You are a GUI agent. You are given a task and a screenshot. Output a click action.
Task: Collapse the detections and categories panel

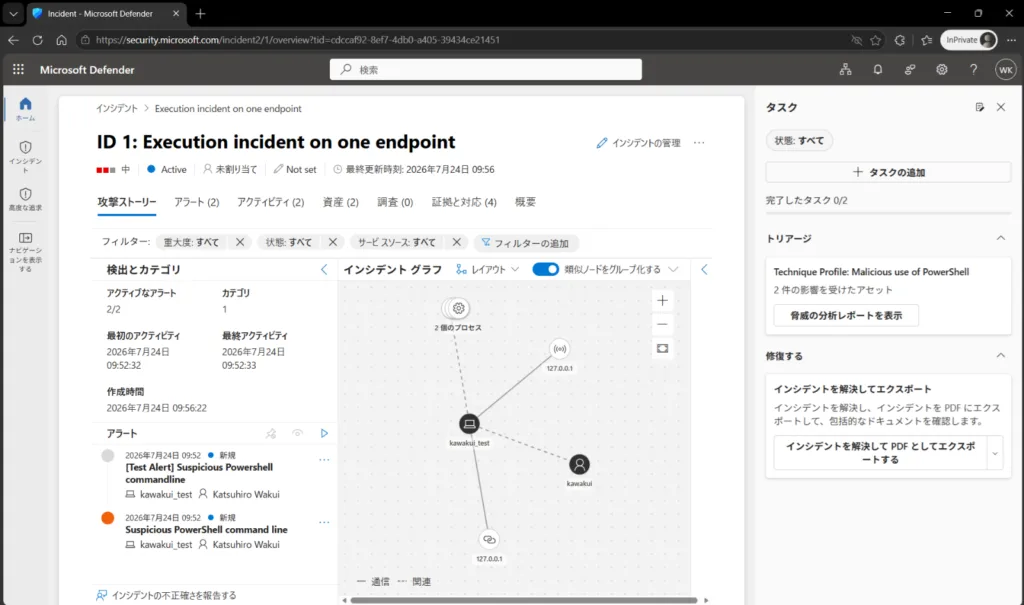tap(324, 269)
